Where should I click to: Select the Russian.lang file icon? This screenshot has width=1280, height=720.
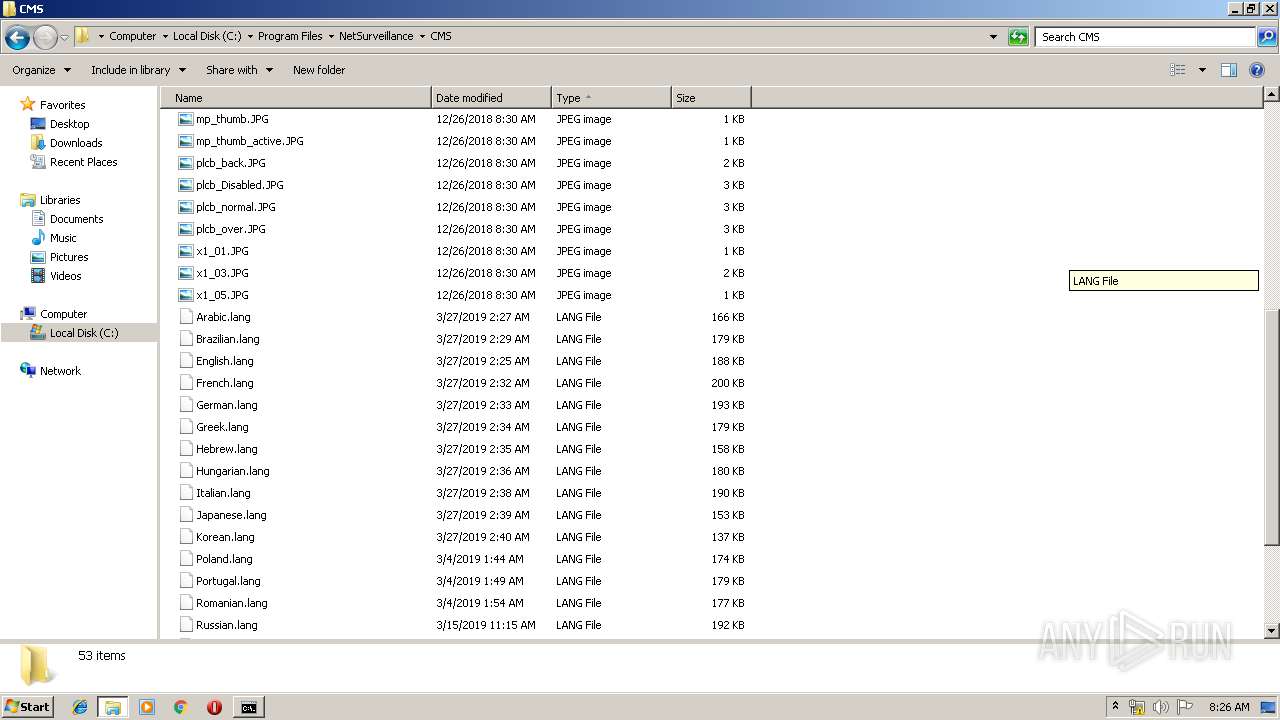[185, 625]
